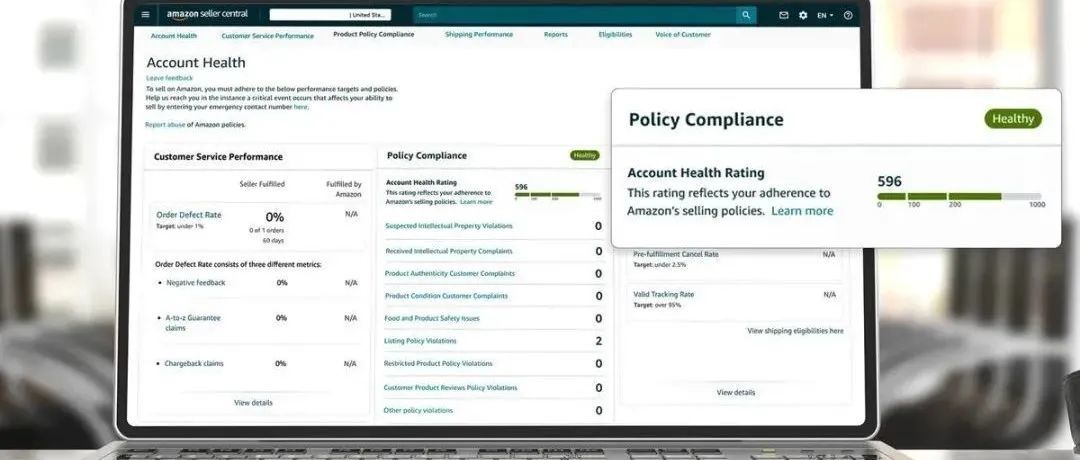Open the Eligibilities tab

tap(615, 34)
